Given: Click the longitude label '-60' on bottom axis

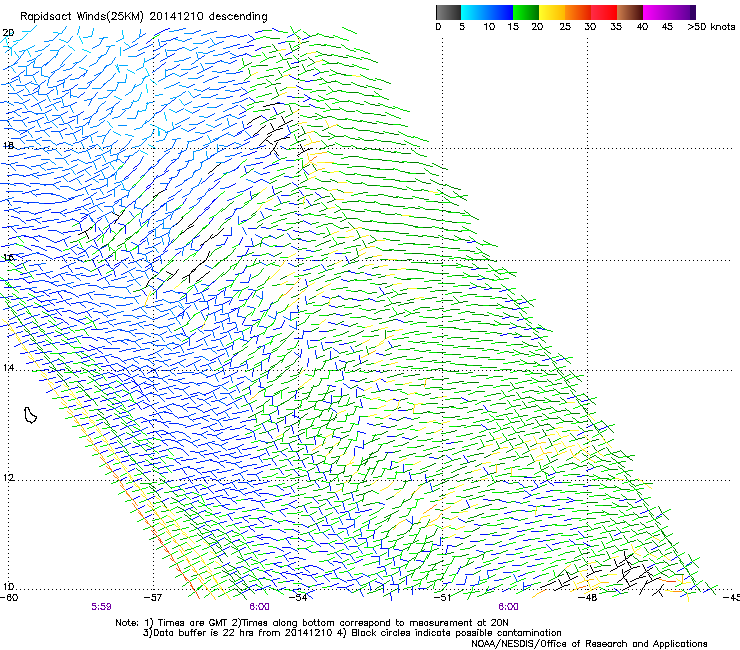Looking at the screenshot, I should click(x=9, y=598).
